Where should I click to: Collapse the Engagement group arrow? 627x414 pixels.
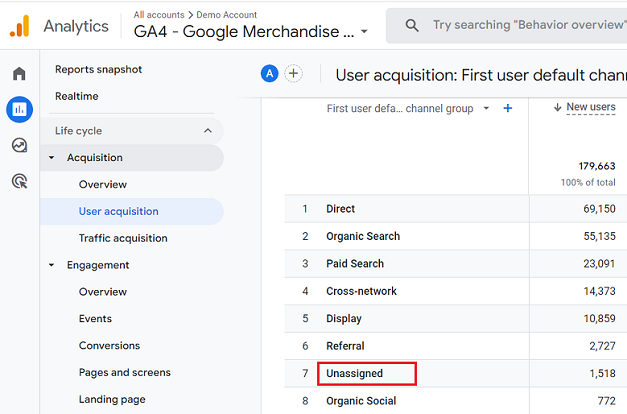52,265
